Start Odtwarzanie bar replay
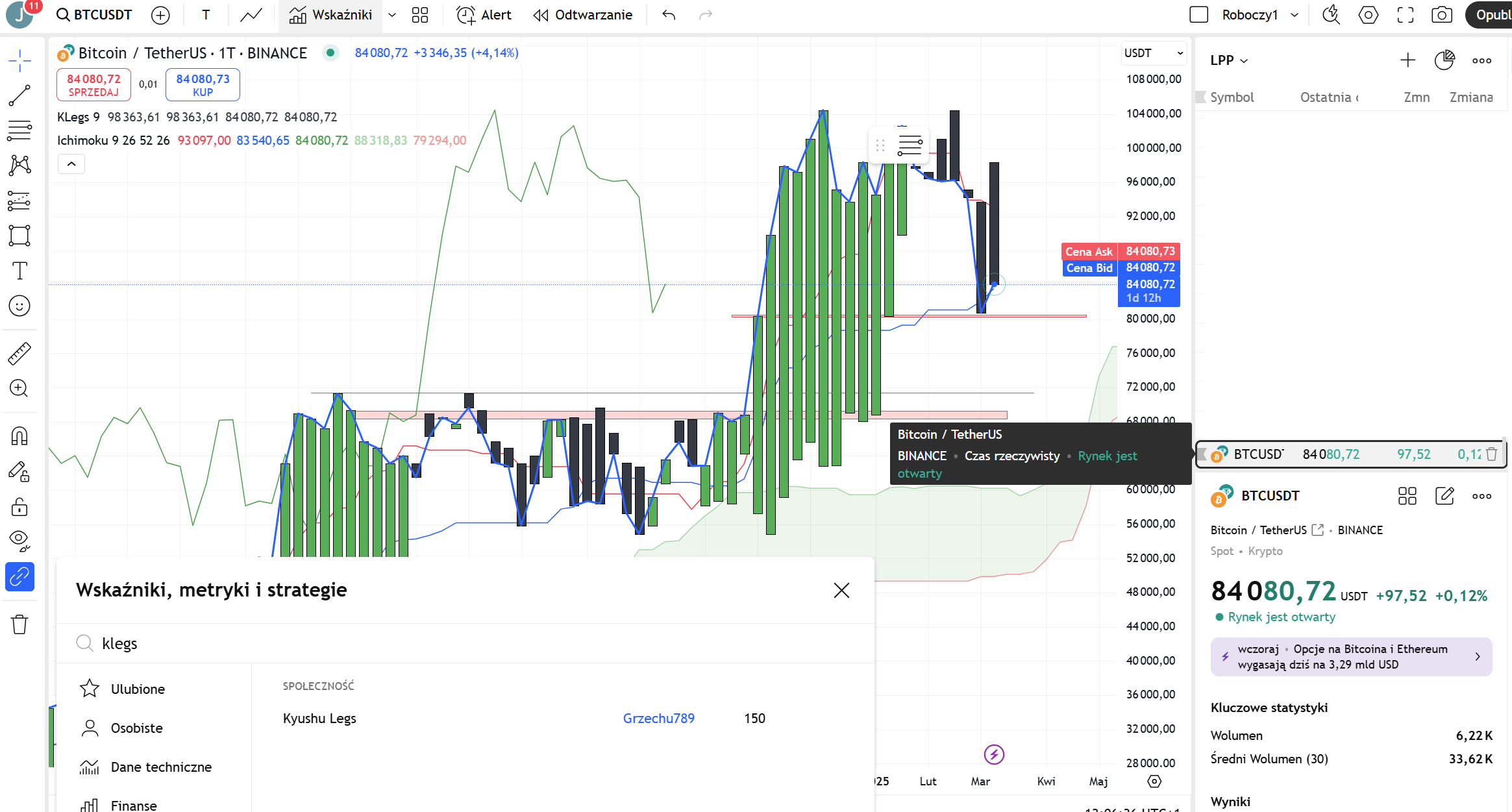Screen dimensions: 1512x812 coord(583,15)
